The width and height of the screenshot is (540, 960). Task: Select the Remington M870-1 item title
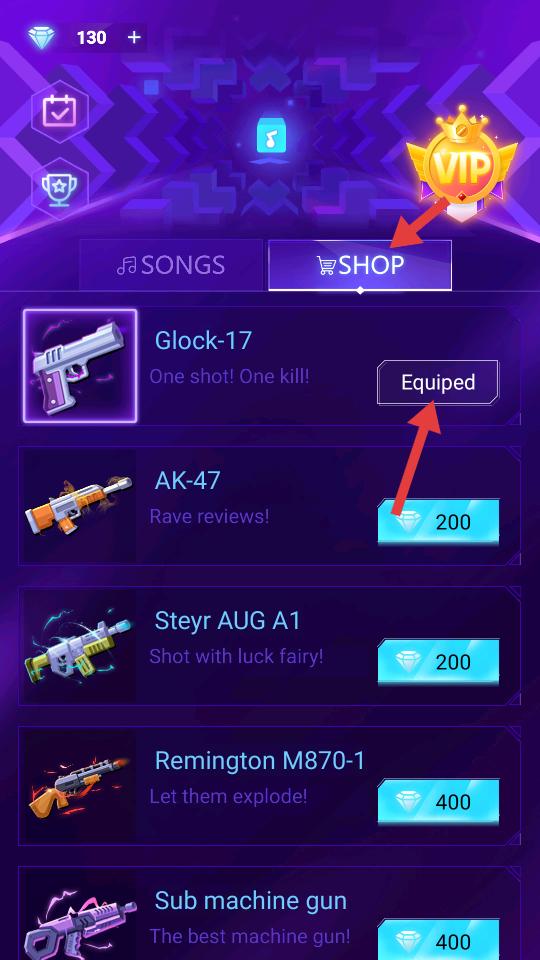coord(260,761)
